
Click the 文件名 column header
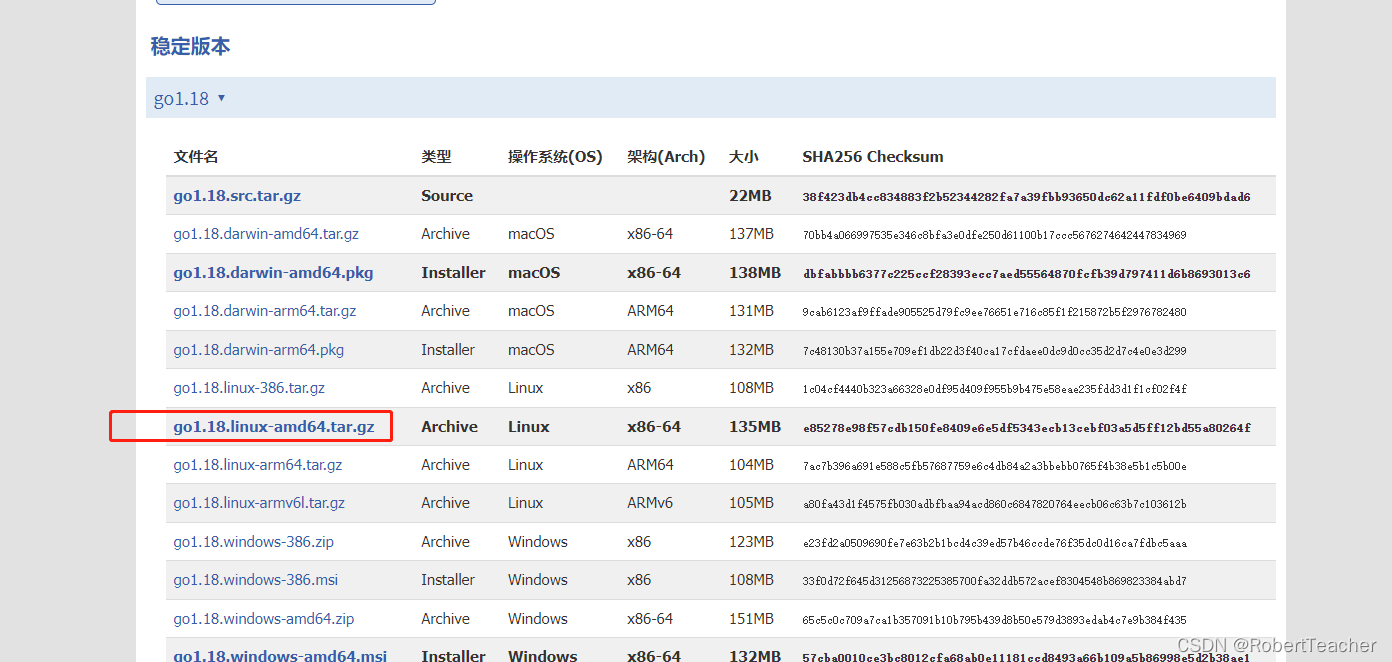point(196,157)
